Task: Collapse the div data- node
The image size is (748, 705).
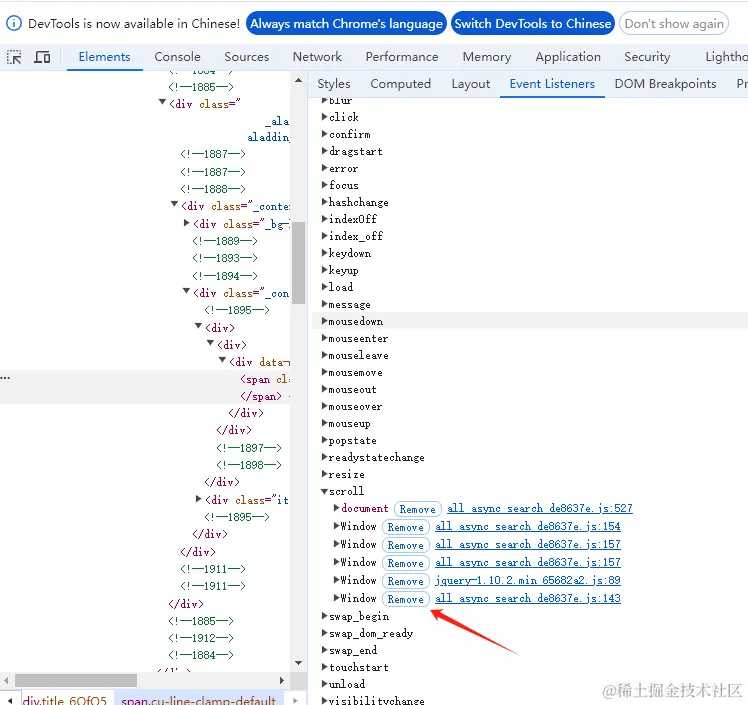Action: [x=222, y=361]
